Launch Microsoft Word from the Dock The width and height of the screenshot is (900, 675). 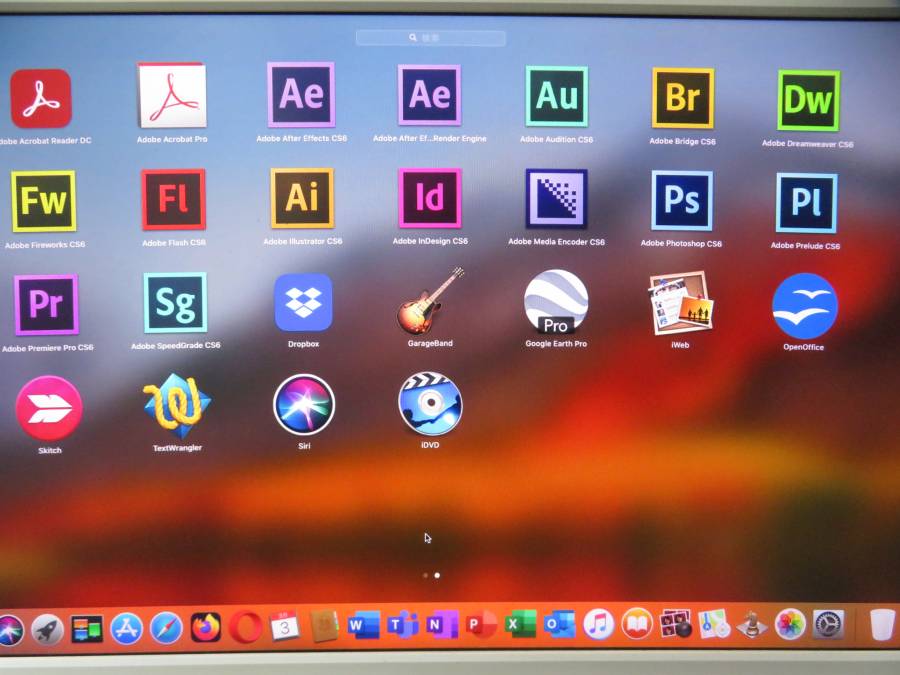point(364,625)
